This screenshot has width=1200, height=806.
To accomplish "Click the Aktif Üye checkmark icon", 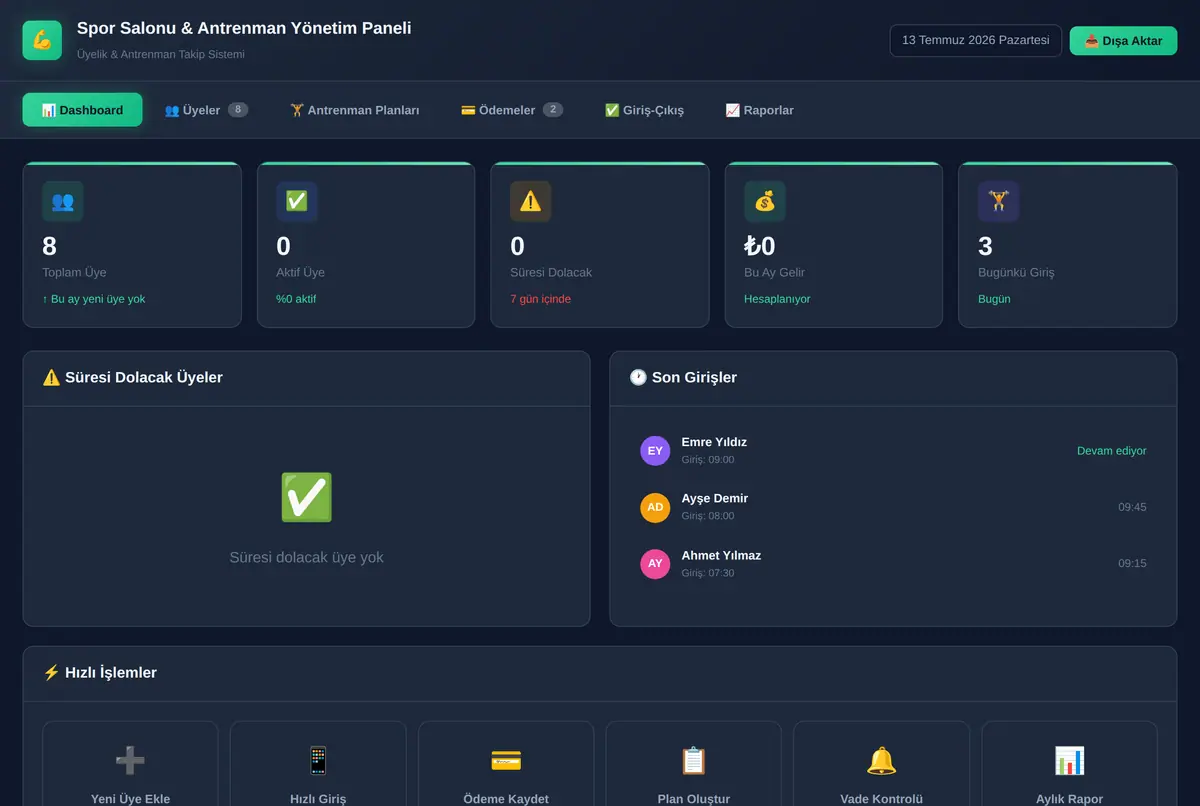I will click(x=297, y=201).
